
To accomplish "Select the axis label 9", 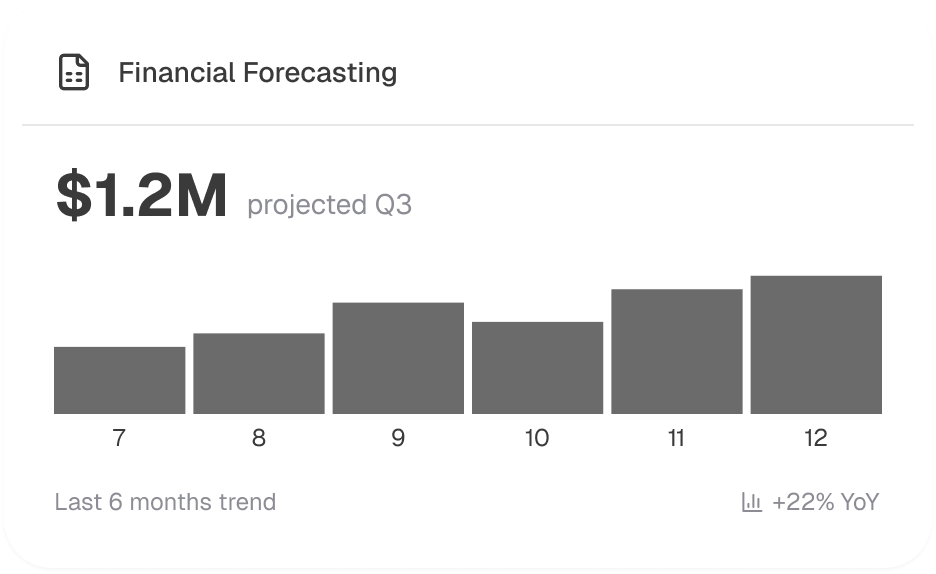I will click(398, 438).
